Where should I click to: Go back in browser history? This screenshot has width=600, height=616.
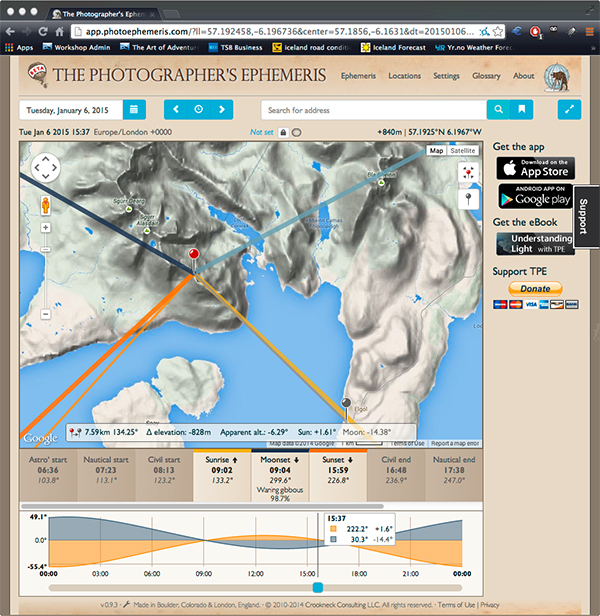pos(11,31)
